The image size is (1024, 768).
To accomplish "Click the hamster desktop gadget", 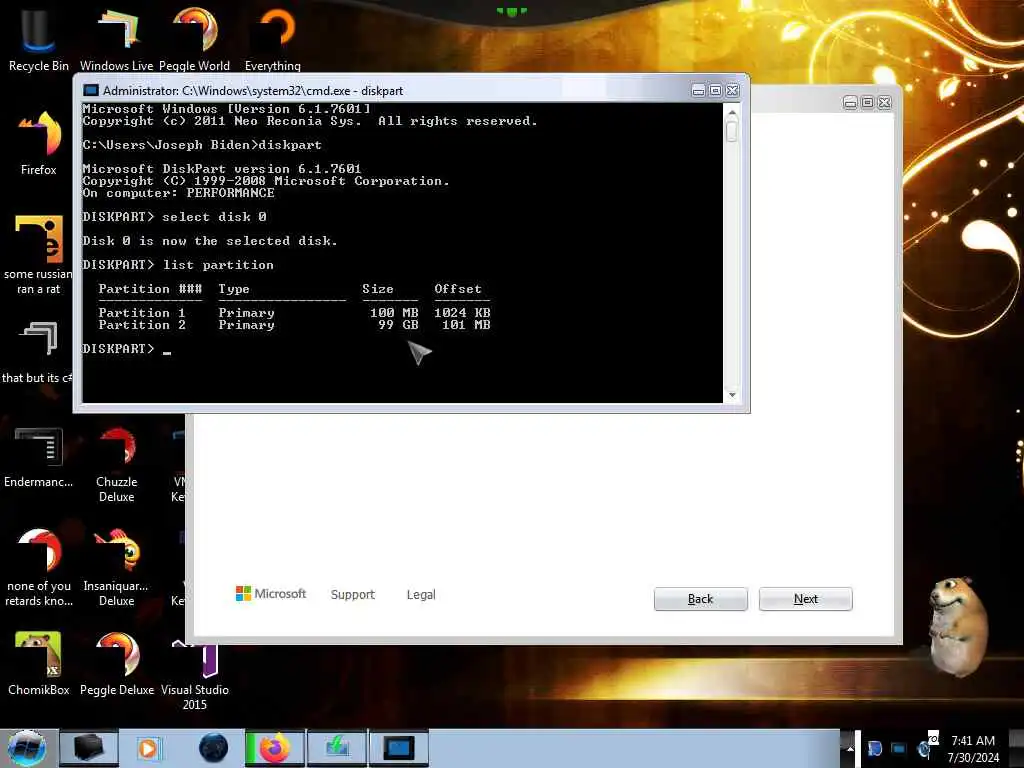I will [x=957, y=625].
